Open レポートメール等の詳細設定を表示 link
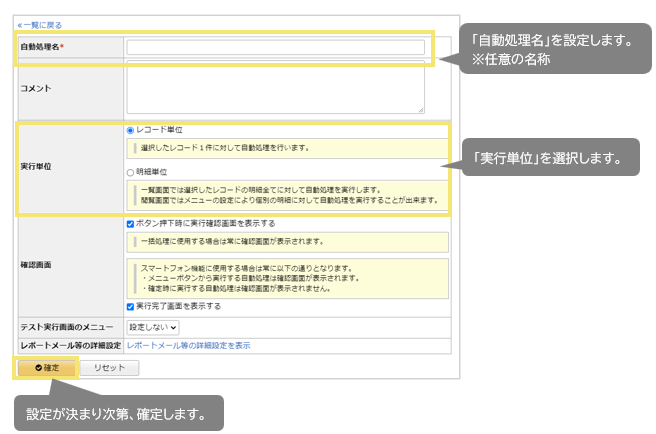Viewport: 656px width, 434px height. pyautogui.click(x=189, y=346)
